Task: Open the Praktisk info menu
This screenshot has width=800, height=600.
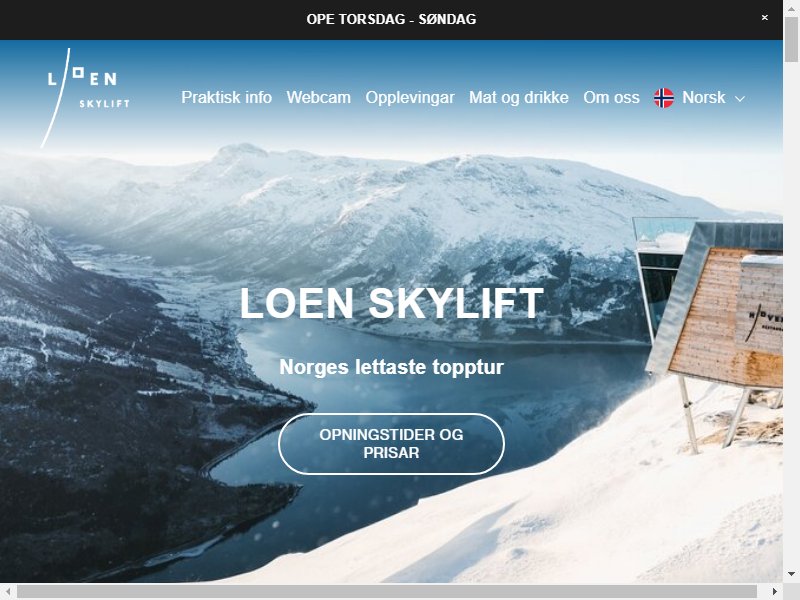Action: (227, 97)
